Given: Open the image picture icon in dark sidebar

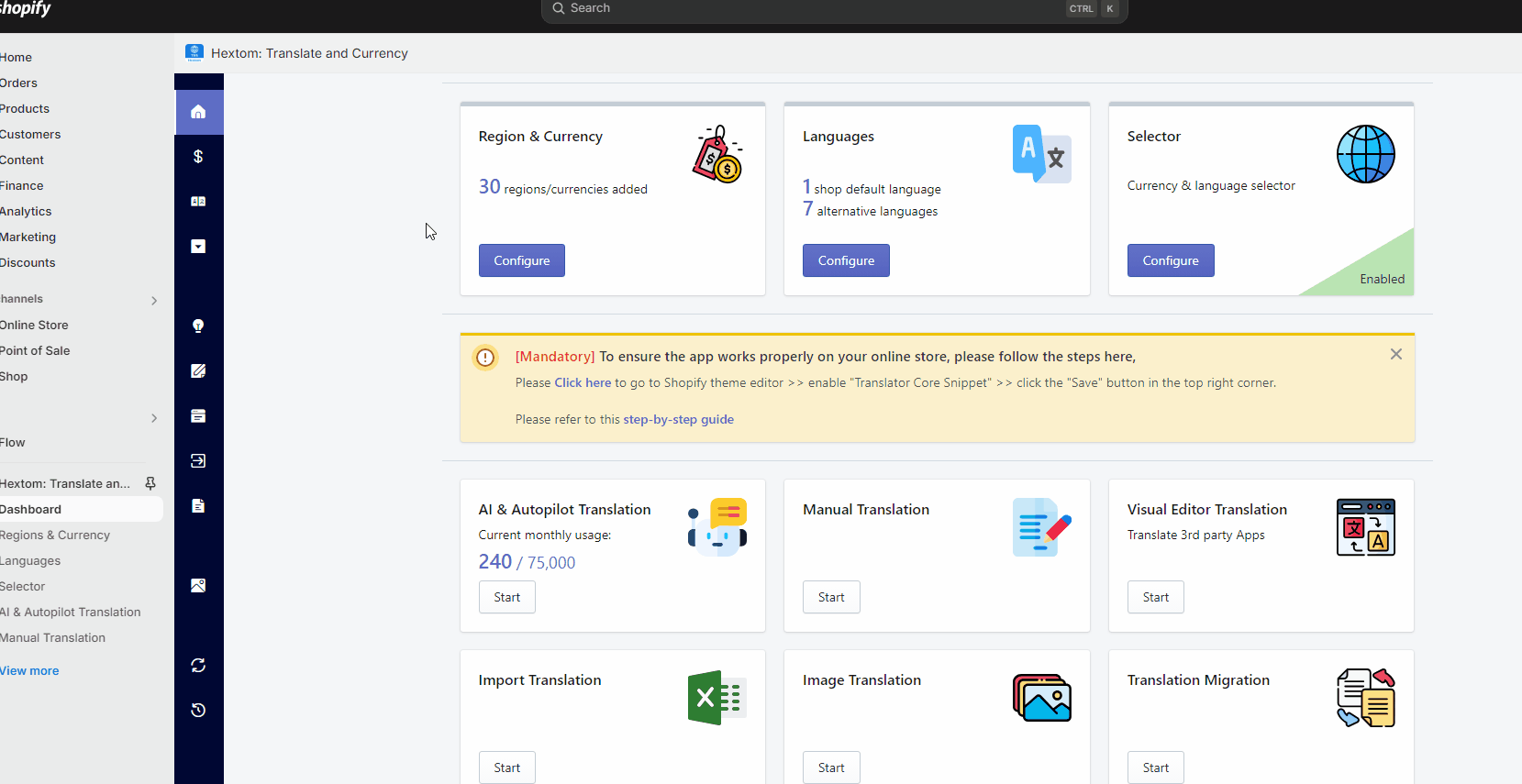Looking at the screenshot, I should [198, 586].
